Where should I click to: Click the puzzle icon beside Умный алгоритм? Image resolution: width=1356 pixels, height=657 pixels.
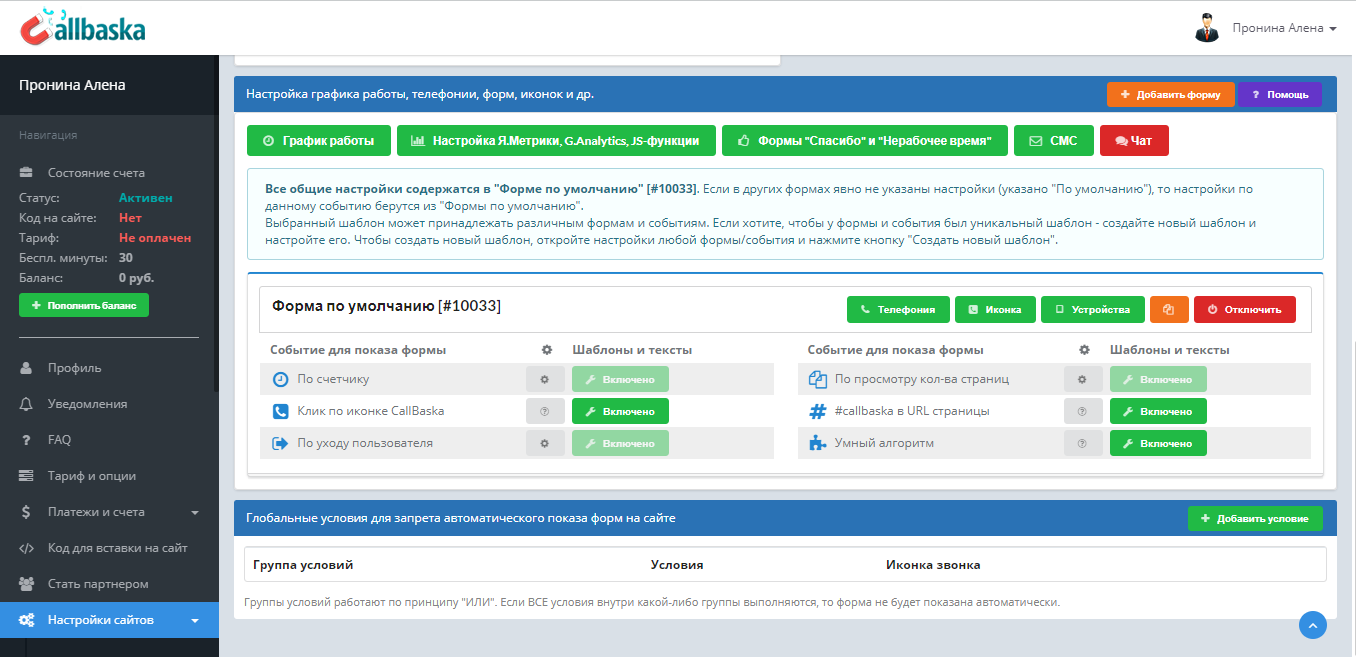tap(817, 443)
